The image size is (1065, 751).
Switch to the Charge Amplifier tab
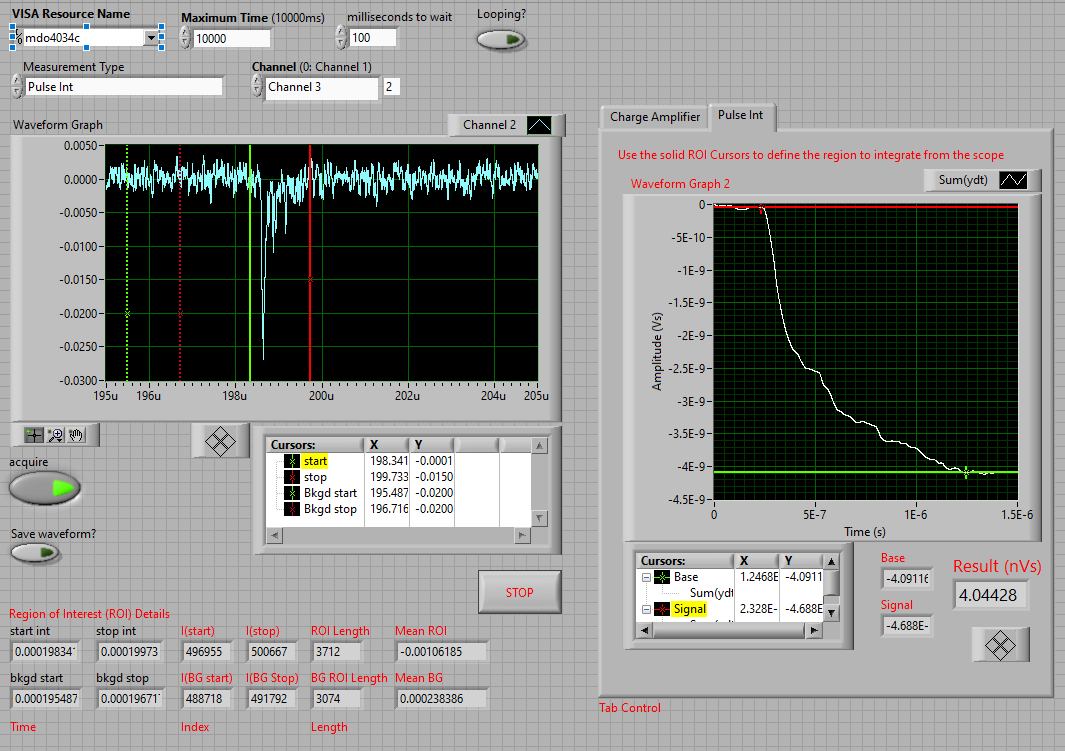coord(655,117)
